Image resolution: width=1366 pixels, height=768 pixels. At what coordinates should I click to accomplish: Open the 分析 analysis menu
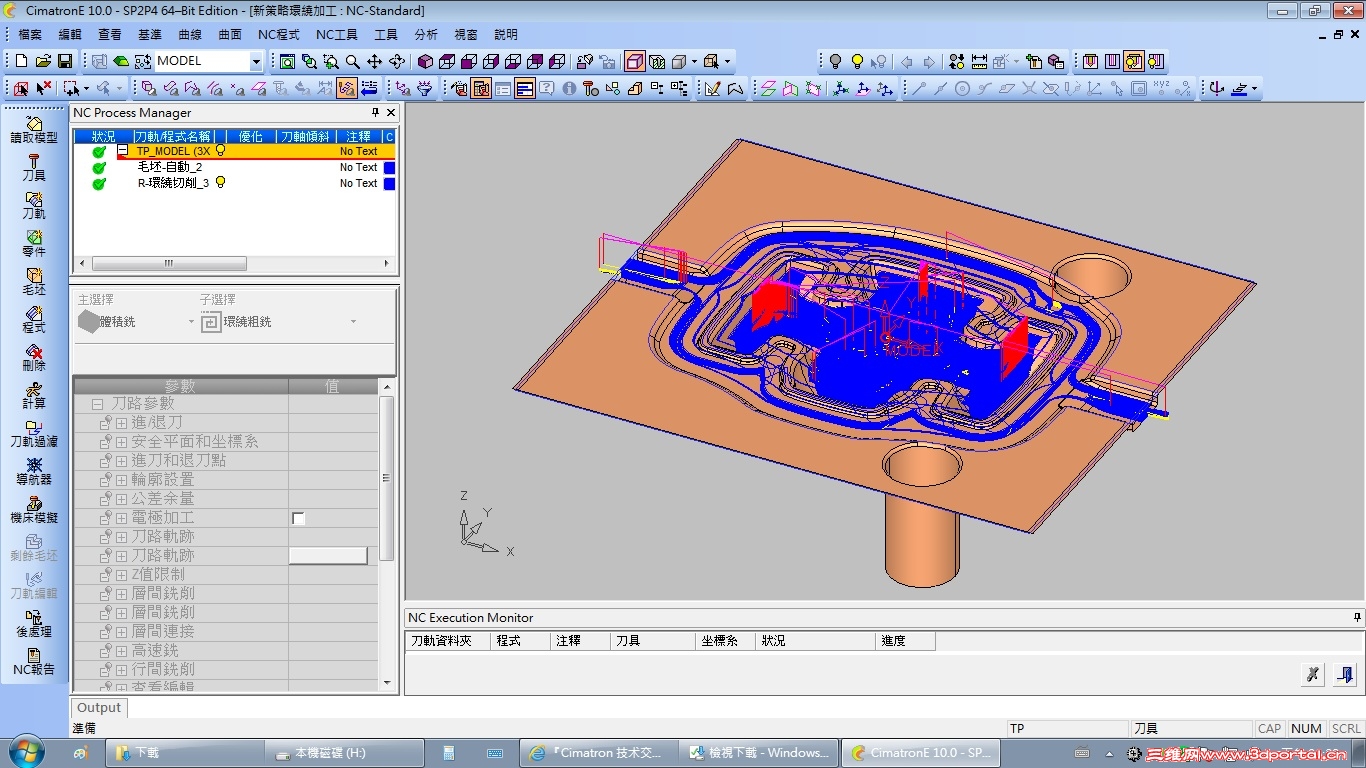(x=425, y=34)
